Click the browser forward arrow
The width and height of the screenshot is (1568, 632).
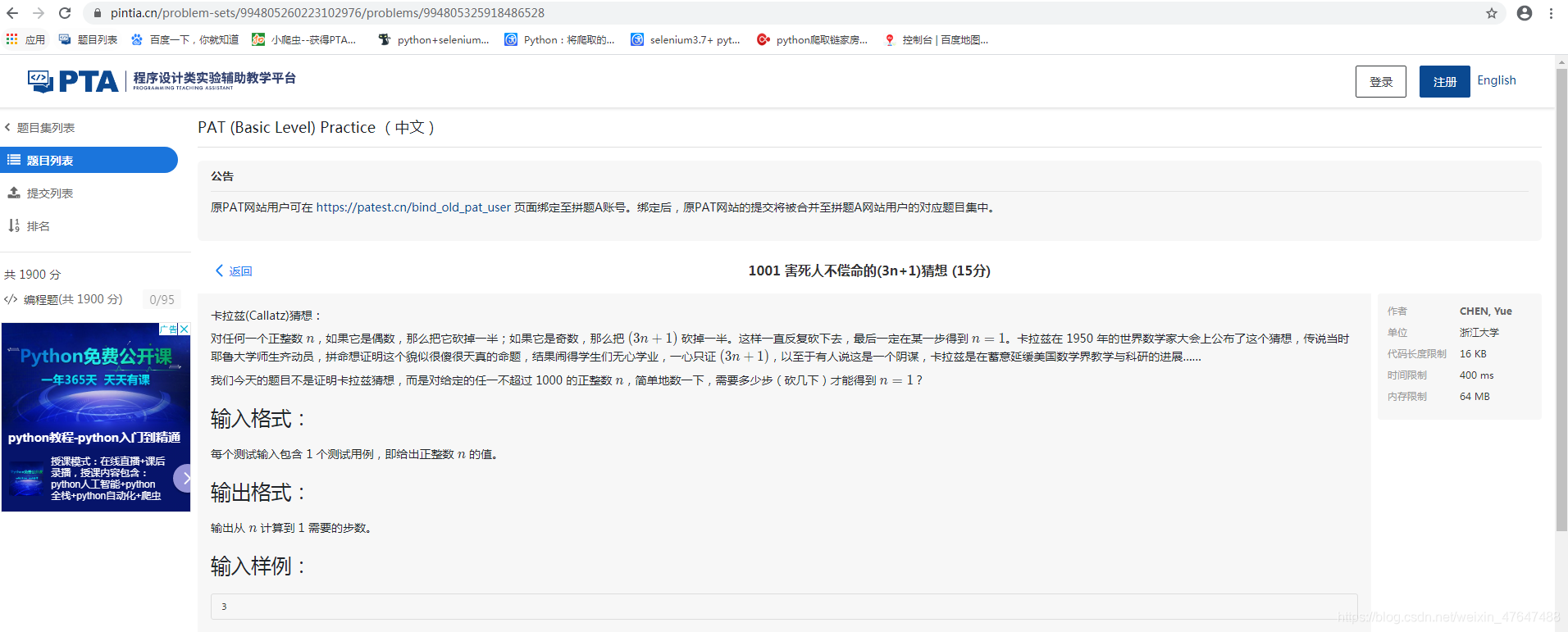[x=39, y=13]
